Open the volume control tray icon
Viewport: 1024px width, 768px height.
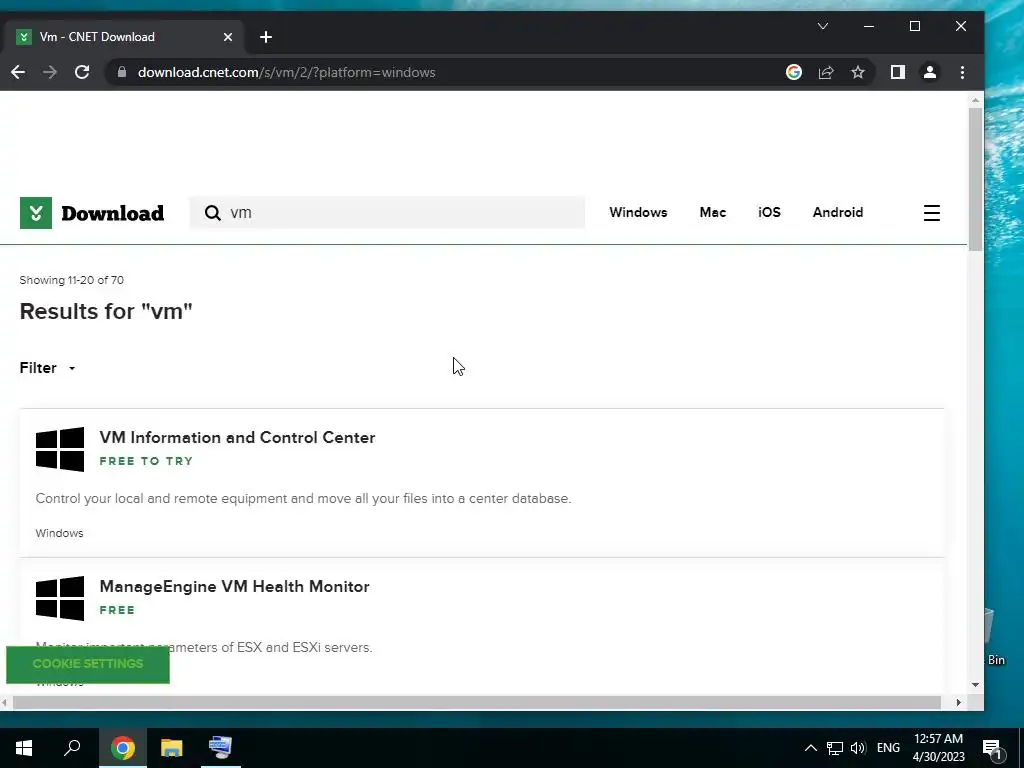pyautogui.click(x=858, y=748)
